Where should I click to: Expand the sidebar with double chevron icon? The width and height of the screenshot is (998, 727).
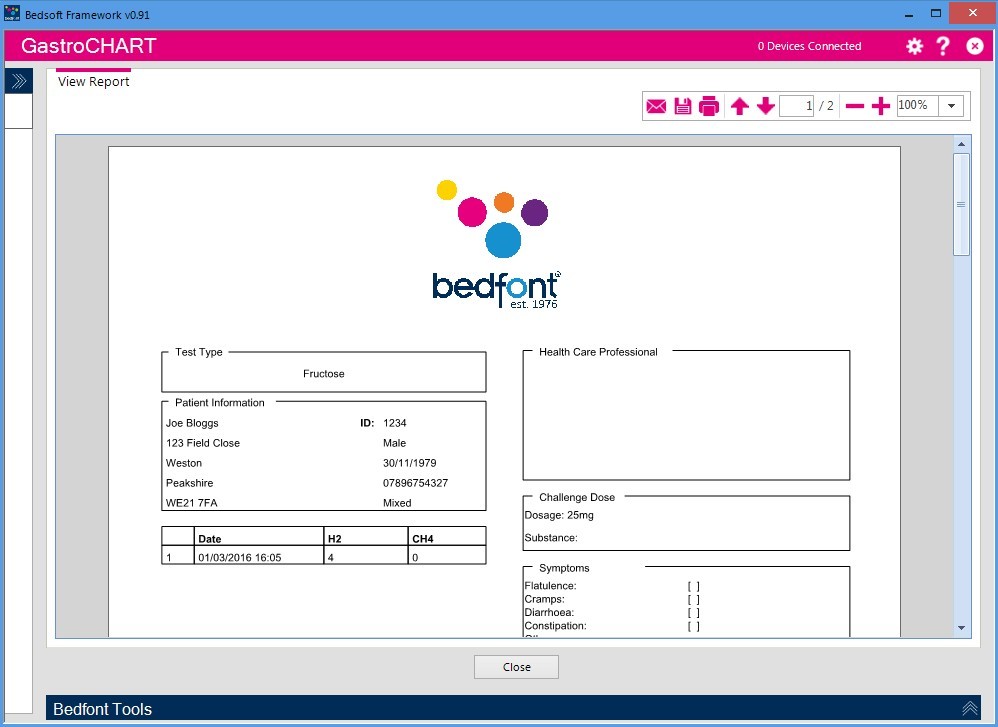(x=18, y=81)
